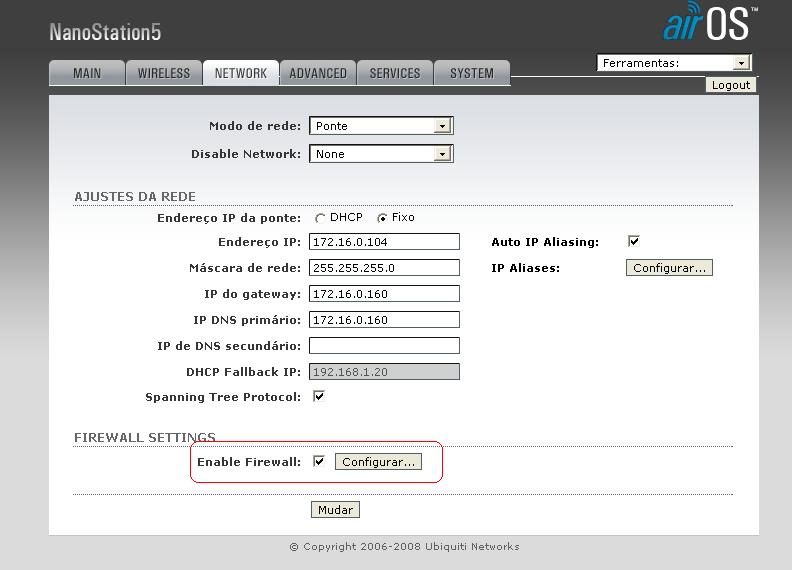Click the empty IP de DNS secundário field
Viewport: 792px width, 570px height.
coord(384,346)
